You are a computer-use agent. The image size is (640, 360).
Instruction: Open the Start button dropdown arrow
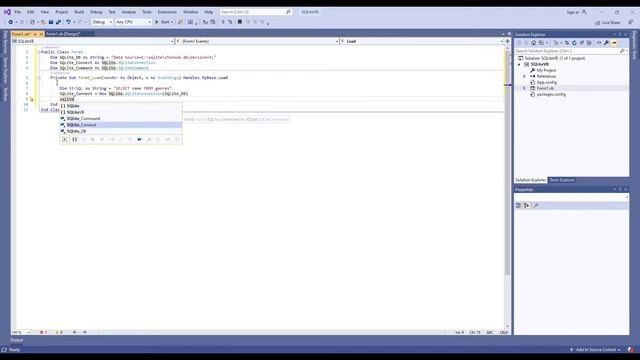(172, 22)
